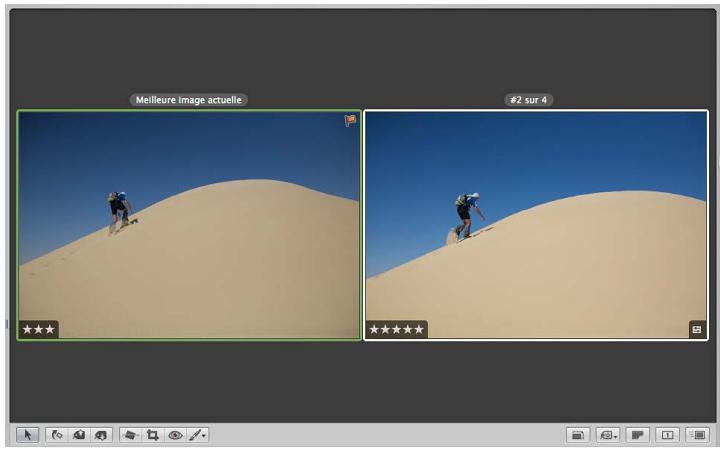The width and height of the screenshot is (720, 451).
Task: Select the Red Eye tool
Action: 175,434
